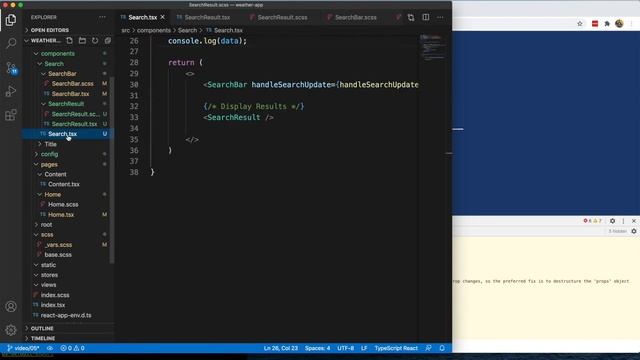640x360 pixels.
Task: Open the Run and Debug view
Action: [x=11, y=91]
